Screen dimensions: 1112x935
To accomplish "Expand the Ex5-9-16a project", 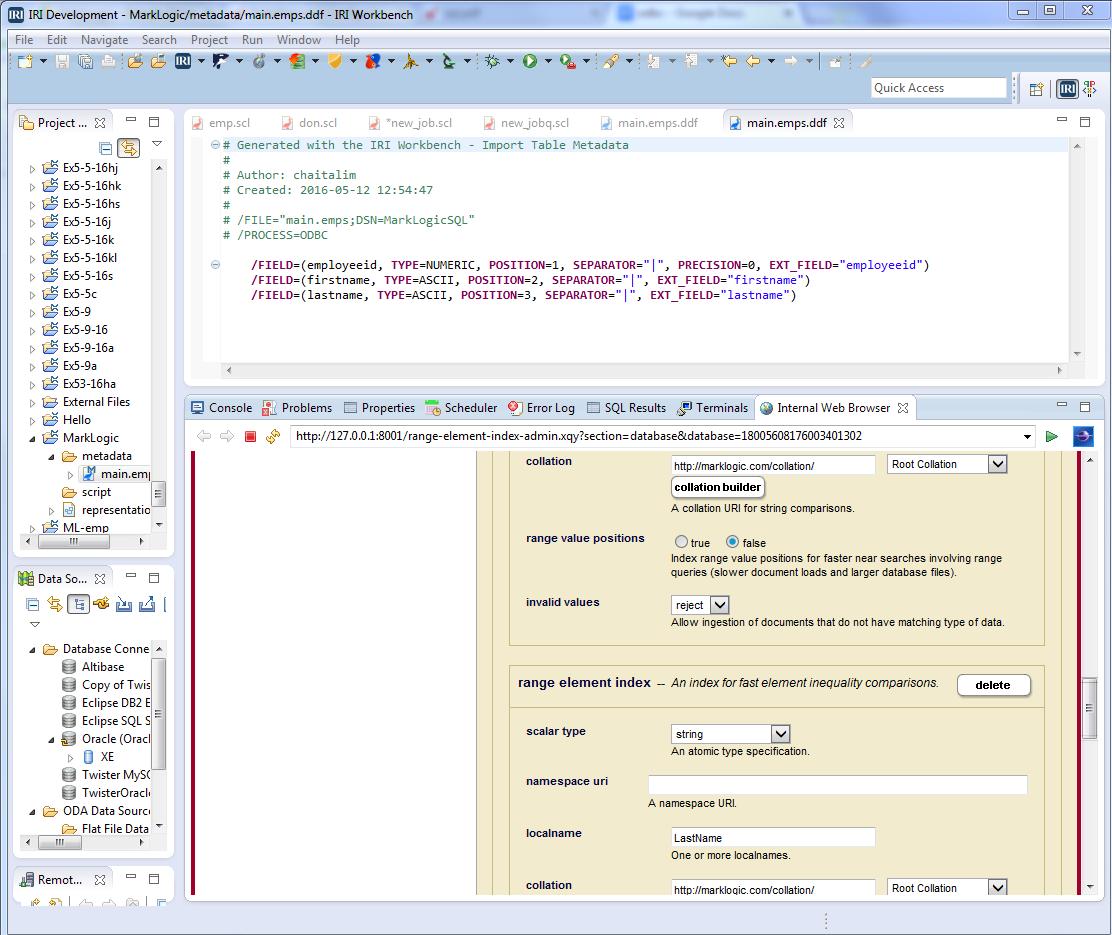I will click(x=32, y=348).
